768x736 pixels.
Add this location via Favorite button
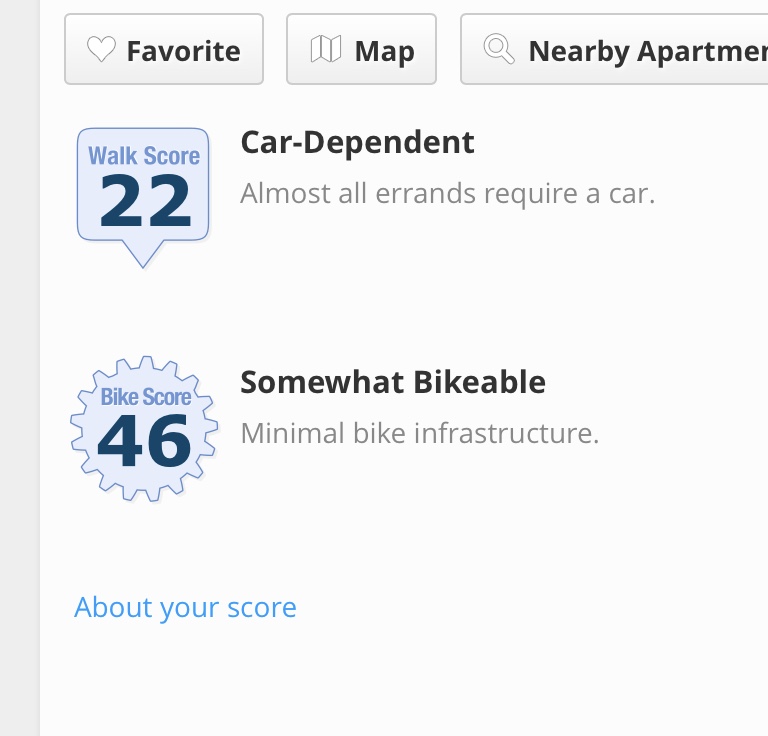click(x=164, y=49)
